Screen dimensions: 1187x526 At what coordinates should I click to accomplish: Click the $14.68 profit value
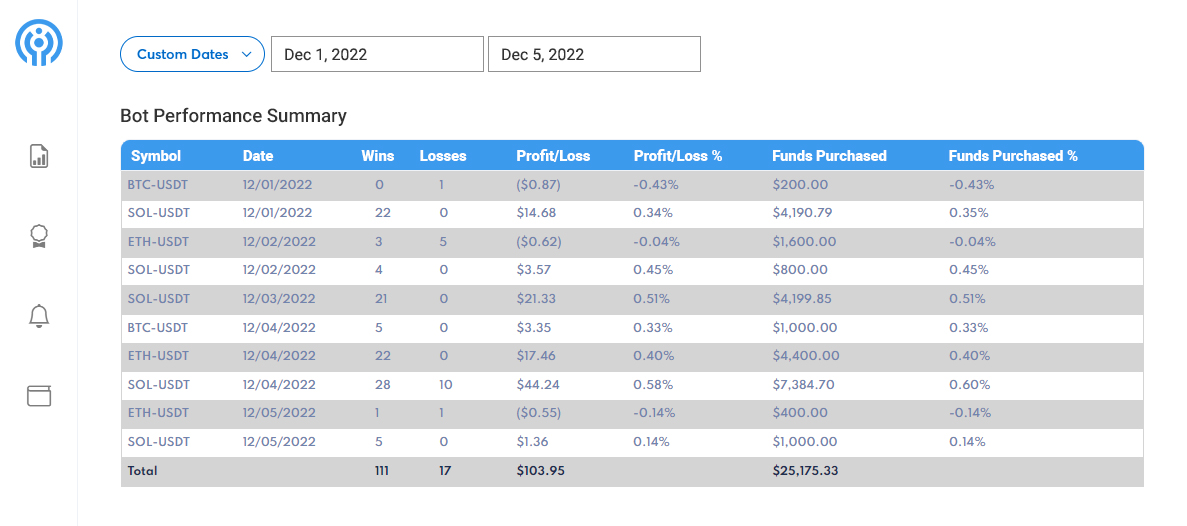(x=536, y=213)
